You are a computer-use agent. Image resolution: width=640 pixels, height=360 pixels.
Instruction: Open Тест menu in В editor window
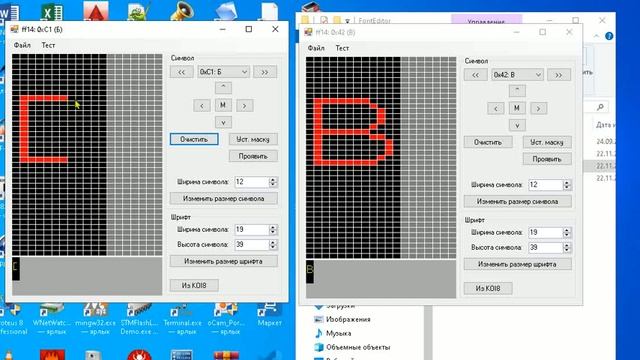point(342,48)
